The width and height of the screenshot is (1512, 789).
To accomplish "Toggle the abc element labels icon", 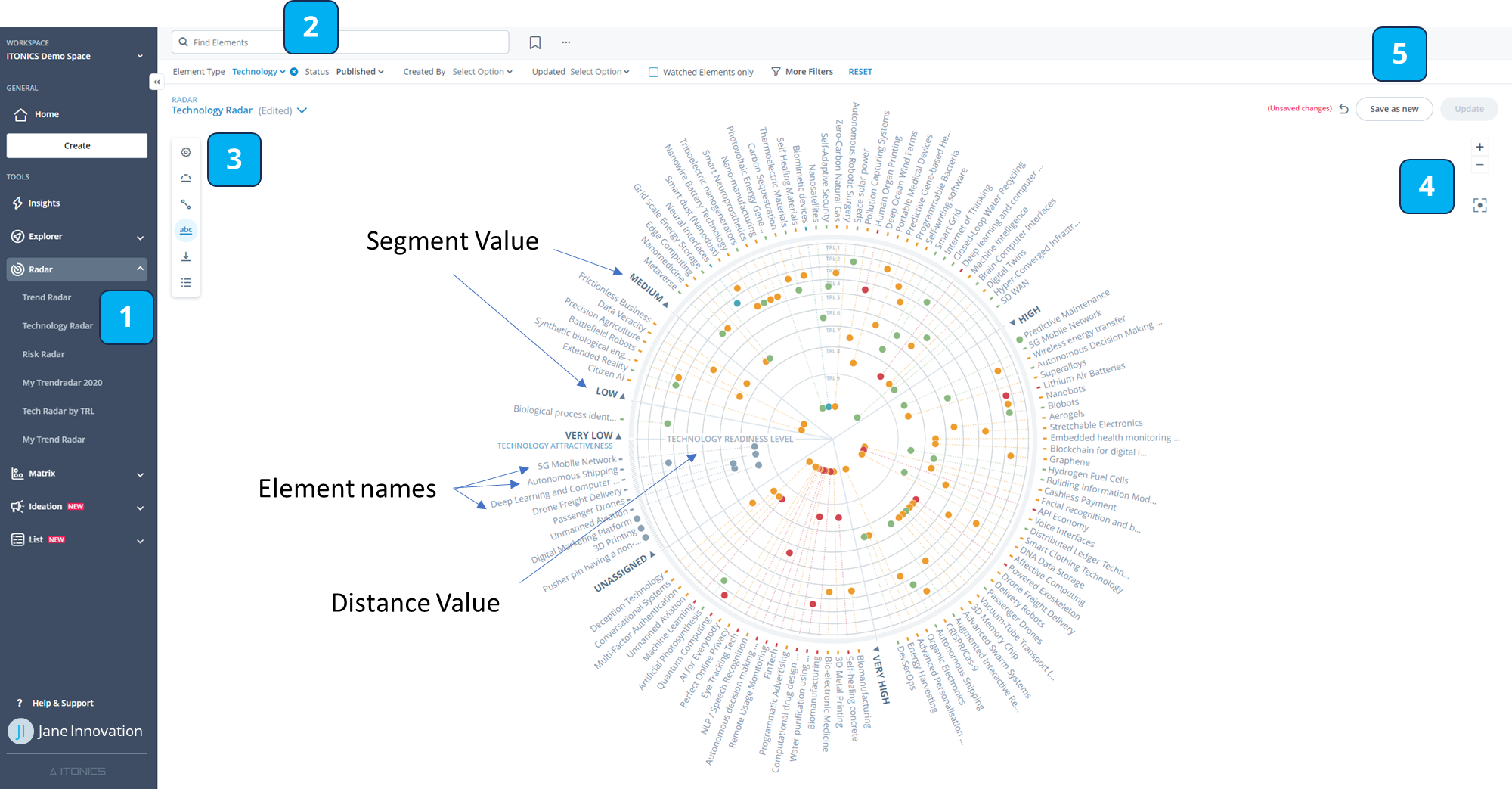I will [186, 230].
